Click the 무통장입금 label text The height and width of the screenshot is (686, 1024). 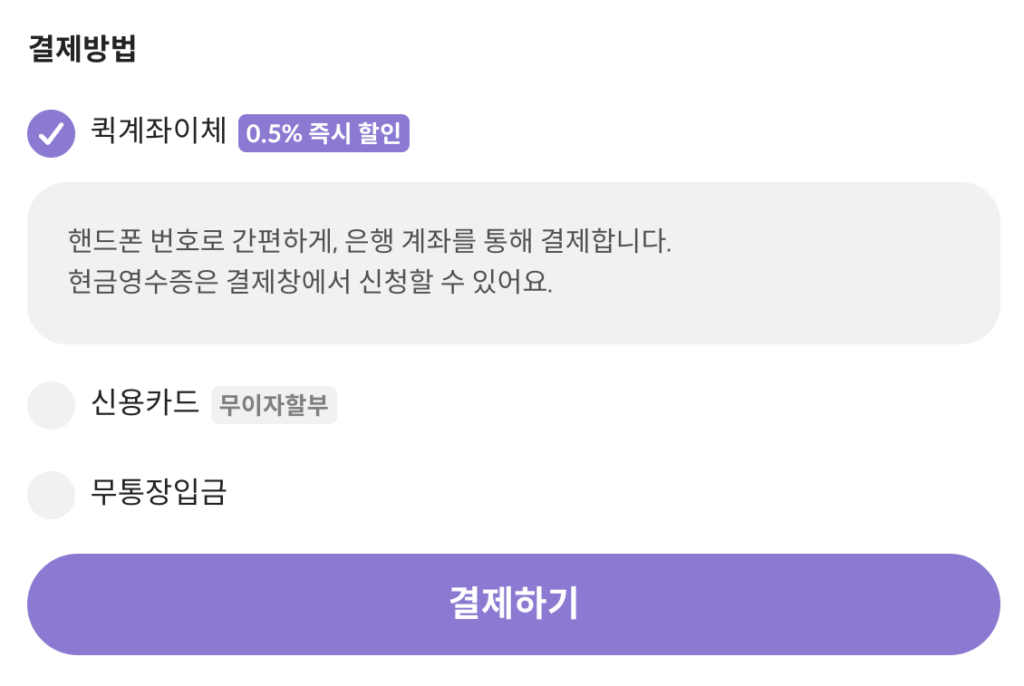[159, 493]
